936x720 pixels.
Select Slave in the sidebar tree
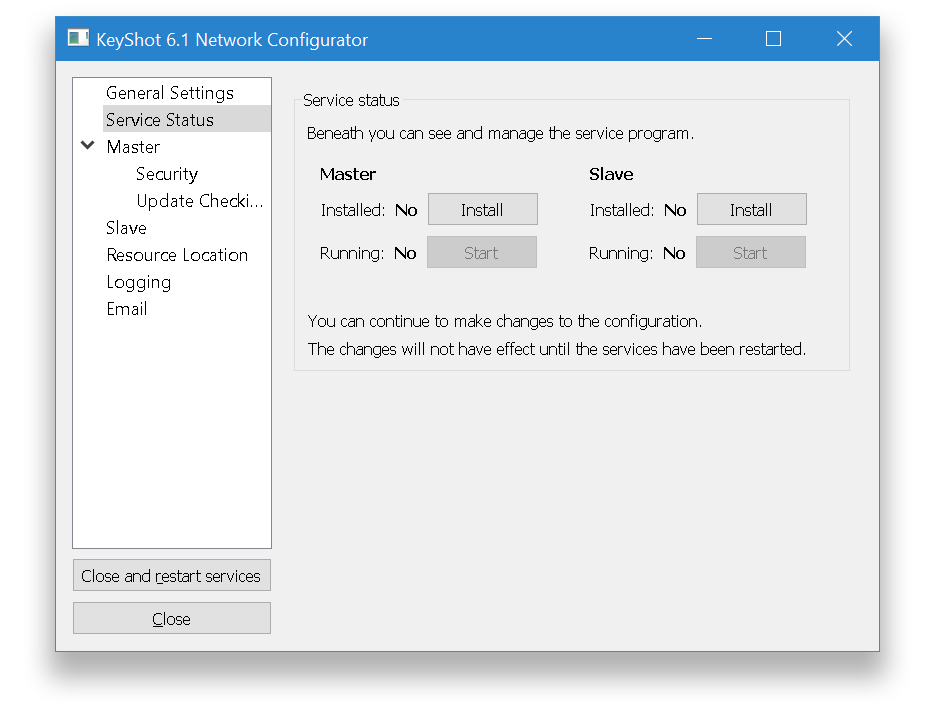[x=126, y=227]
